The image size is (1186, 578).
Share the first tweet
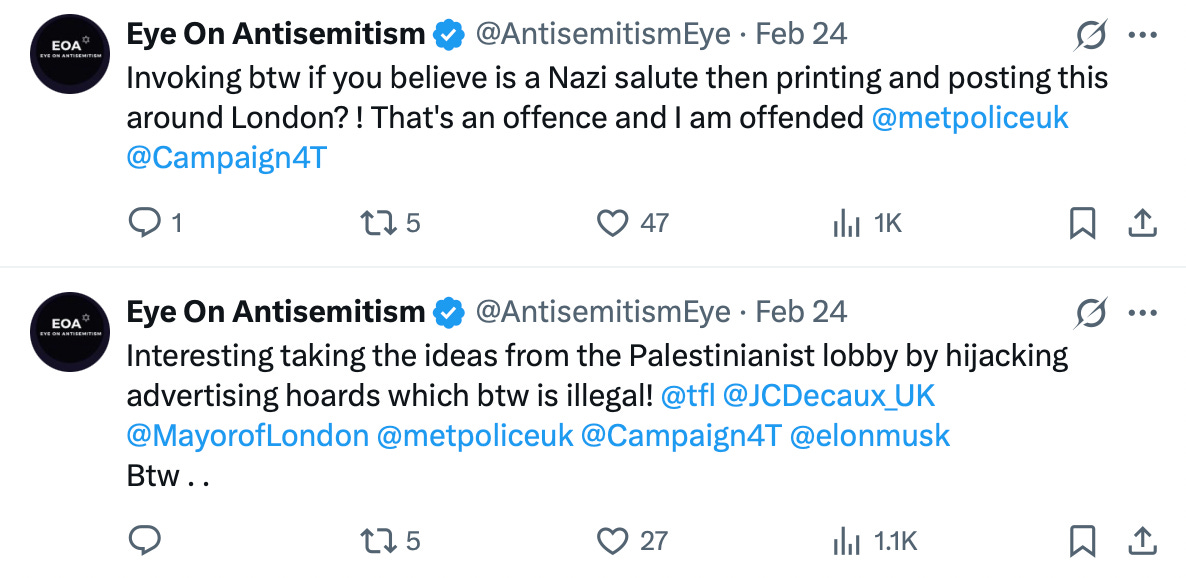click(1142, 223)
